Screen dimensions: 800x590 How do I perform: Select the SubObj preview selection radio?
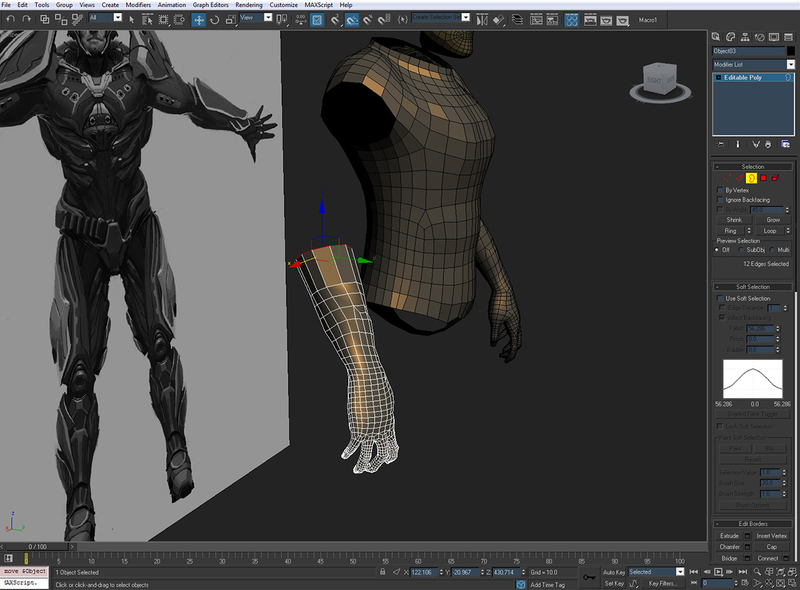point(741,250)
